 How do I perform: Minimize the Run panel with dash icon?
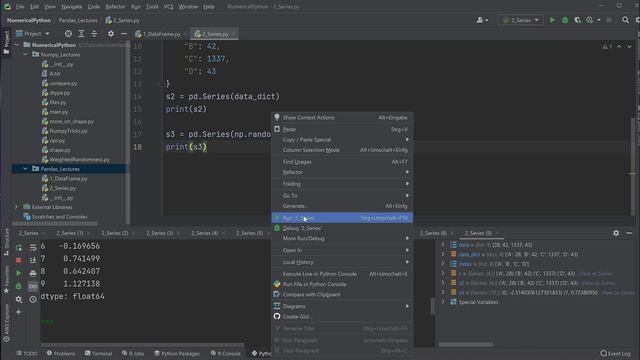coord(629,233)
